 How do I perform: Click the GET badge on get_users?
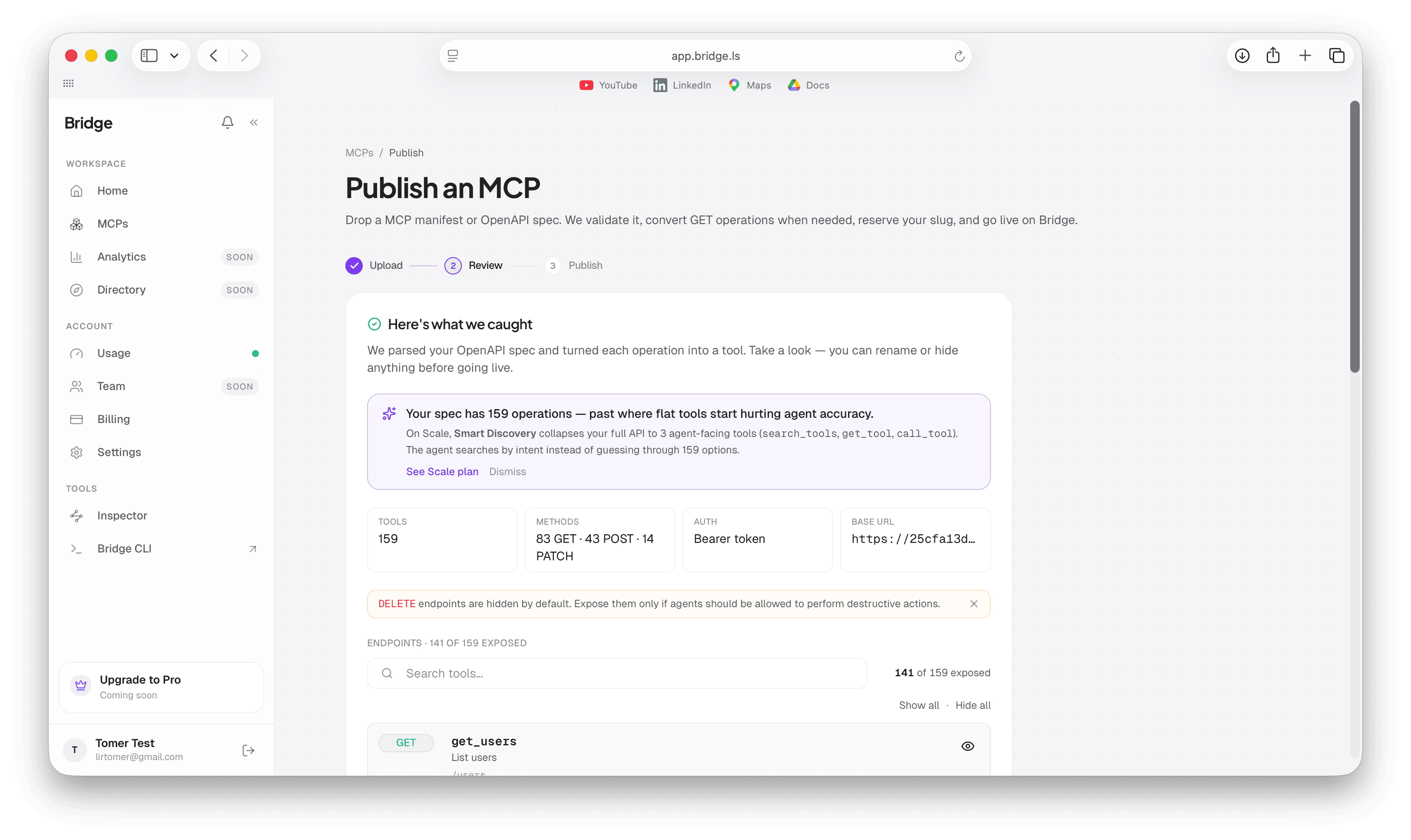406,743
